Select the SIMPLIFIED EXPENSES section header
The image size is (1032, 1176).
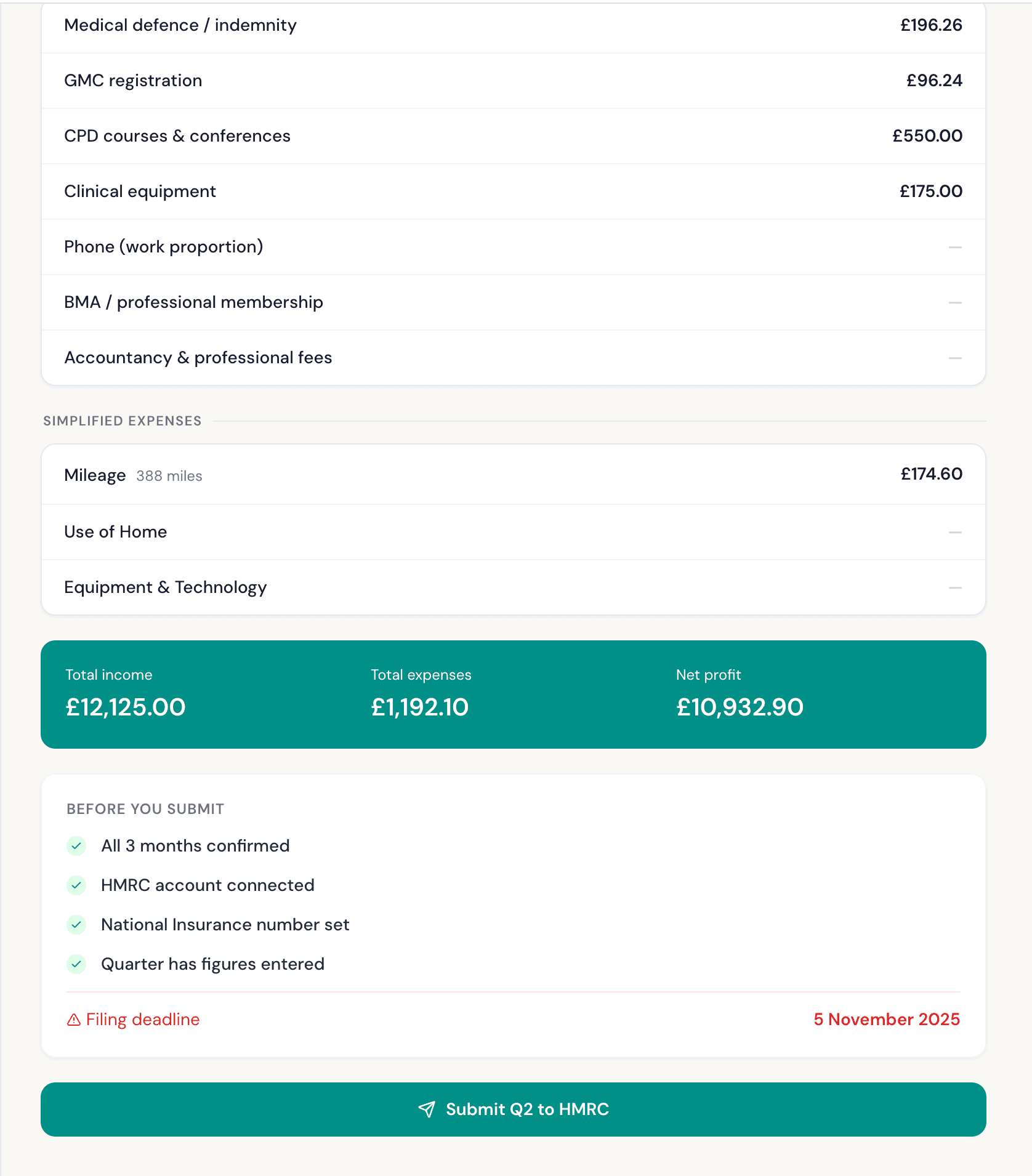click(121, 421)
